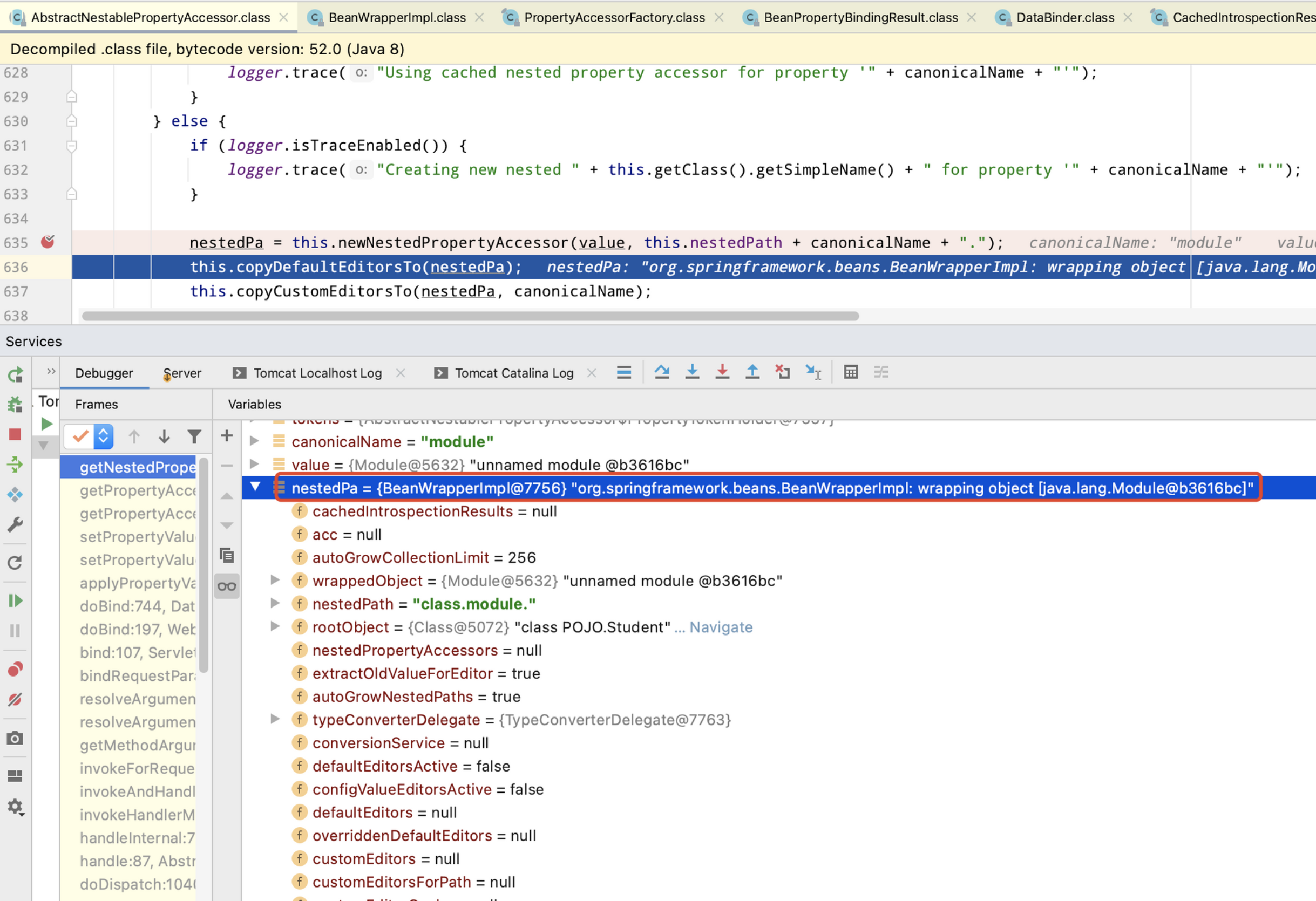Switch to the PropertyAccessorFactory.class tab
The width and height of the screenshot is (1316, 901).
coord(614,18)
